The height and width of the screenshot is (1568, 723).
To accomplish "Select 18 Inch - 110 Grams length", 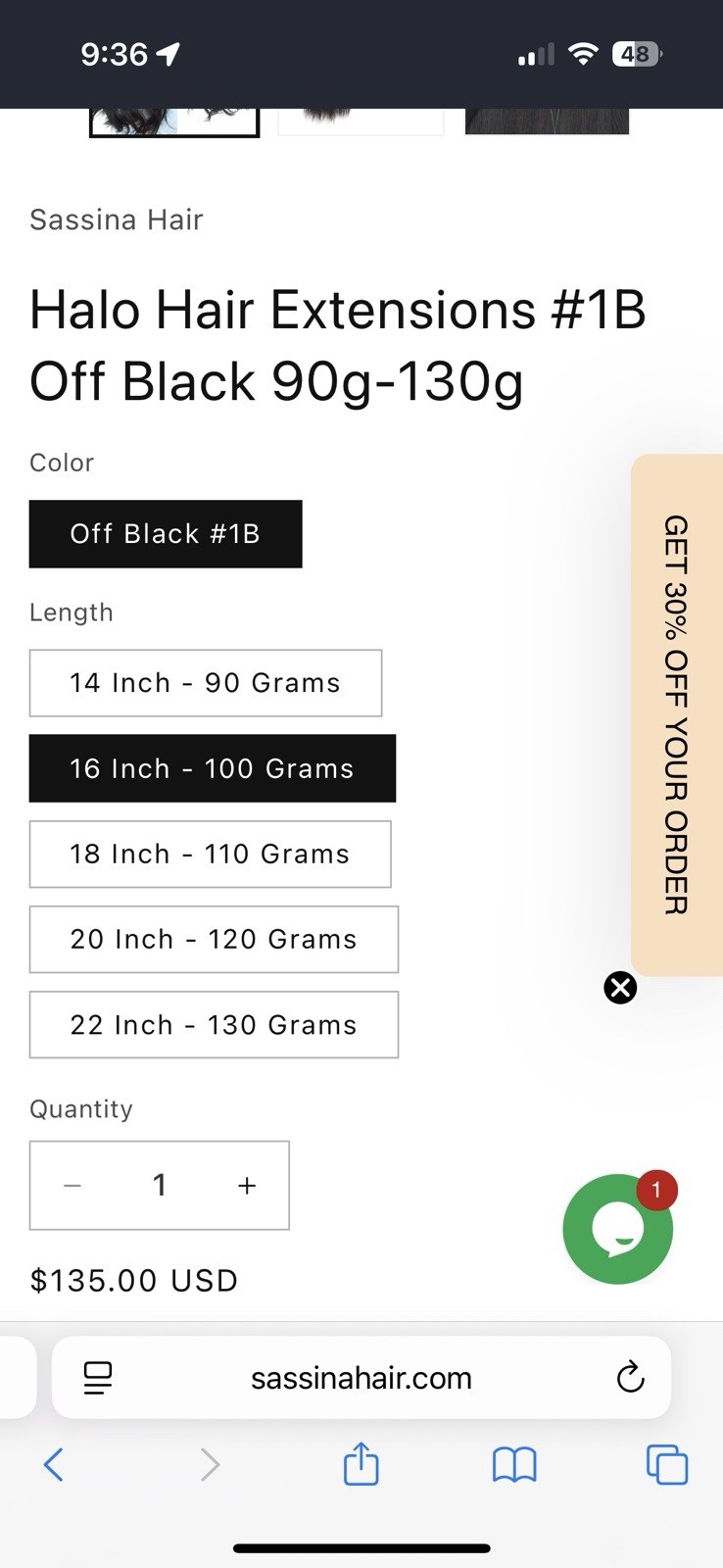I will (210, 854).
